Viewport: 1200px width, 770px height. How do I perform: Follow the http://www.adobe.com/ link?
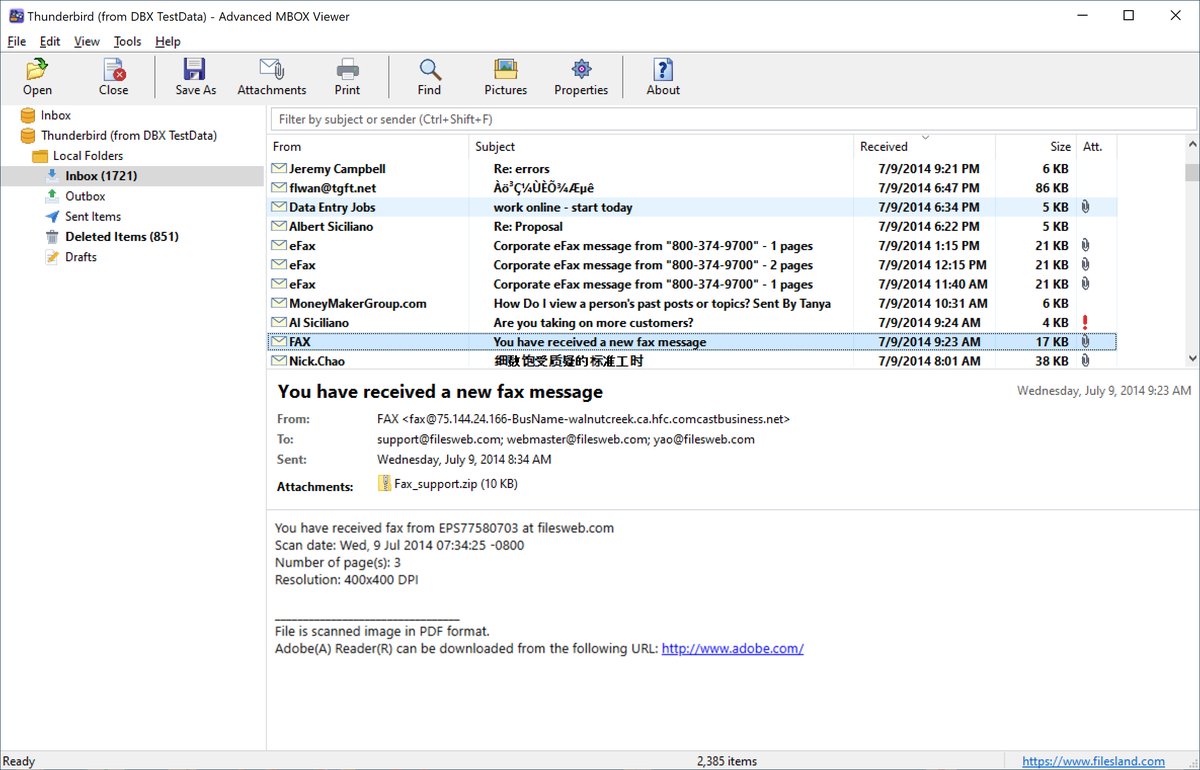coord(732,648)
